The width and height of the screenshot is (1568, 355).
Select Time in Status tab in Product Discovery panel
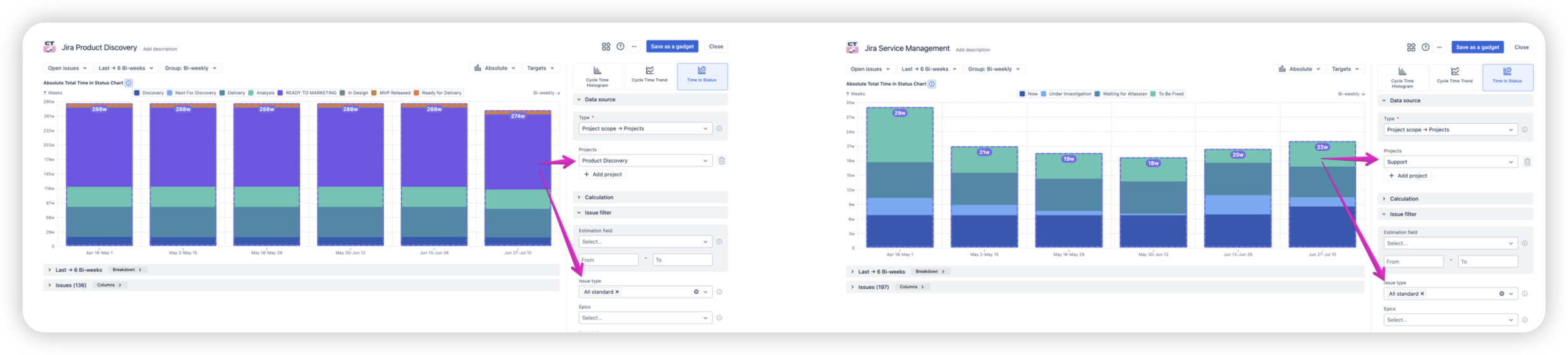coord(702,76)
